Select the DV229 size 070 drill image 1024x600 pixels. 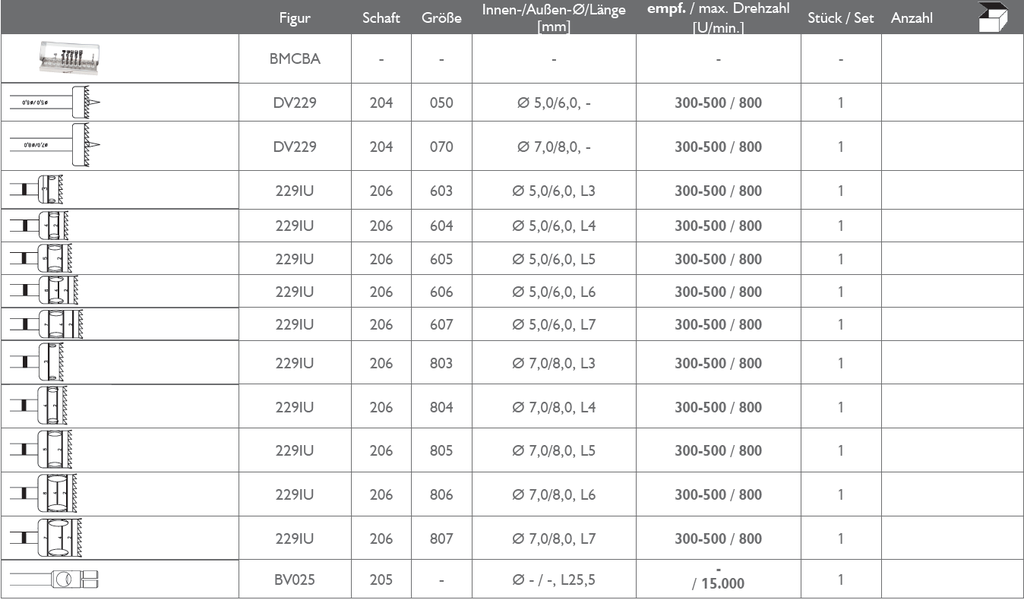point(55,145)
